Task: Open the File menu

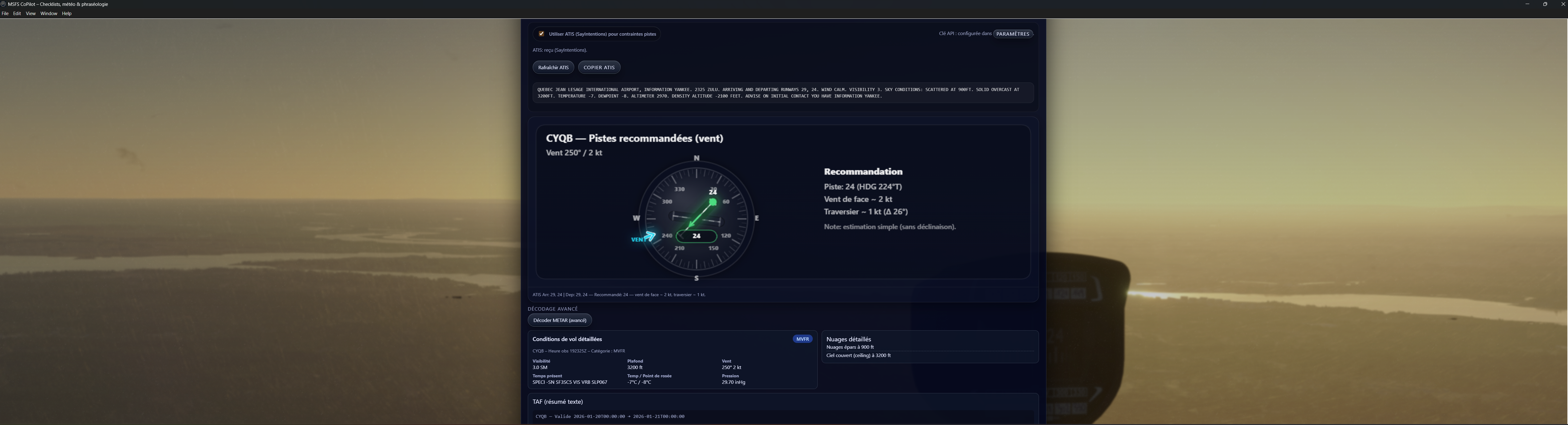Action: pos(6,14)
